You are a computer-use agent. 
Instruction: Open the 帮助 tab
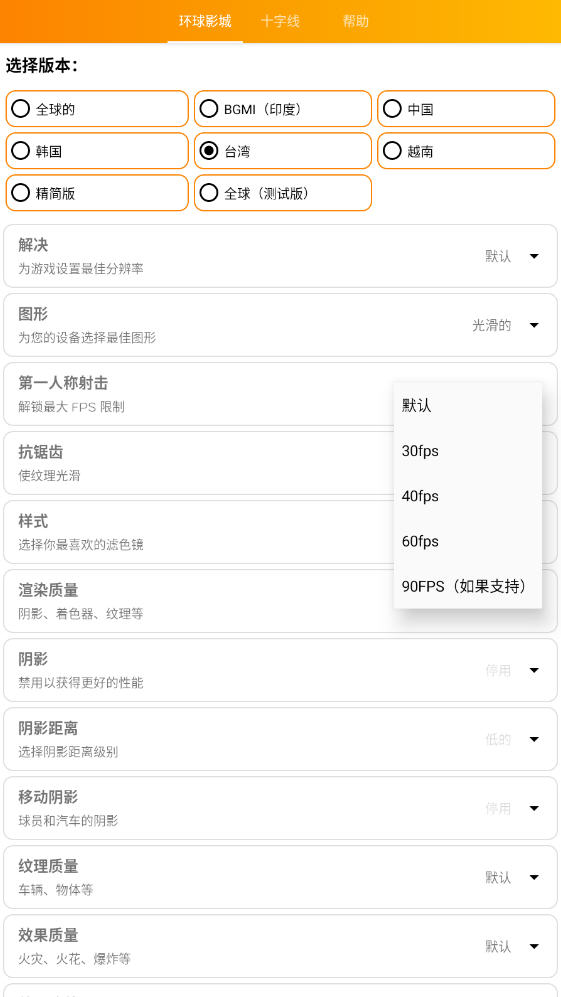coord(356,22)
